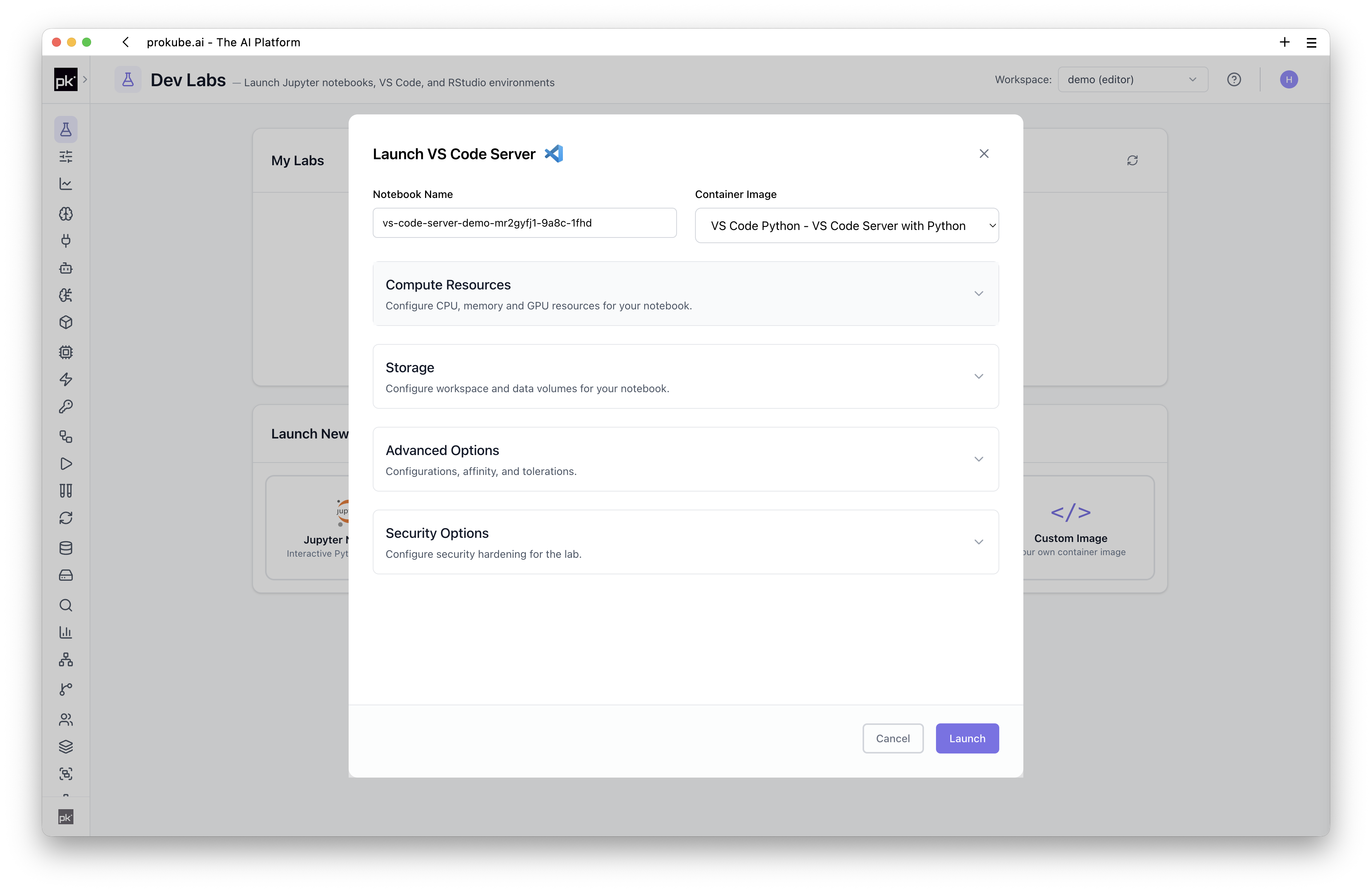Open the magnifier search sidebar icon
The height and width of the screenshot is (892, 1372).
66,605
